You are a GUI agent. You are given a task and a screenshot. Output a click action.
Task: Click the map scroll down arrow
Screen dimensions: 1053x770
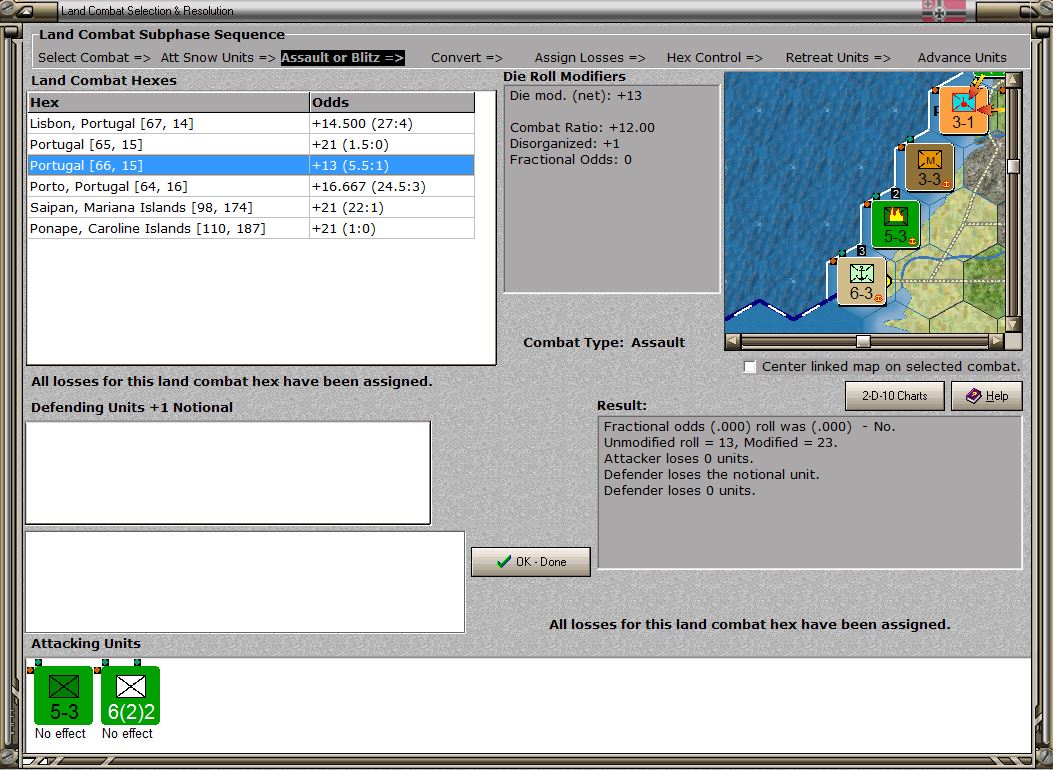click(1013, 325)
